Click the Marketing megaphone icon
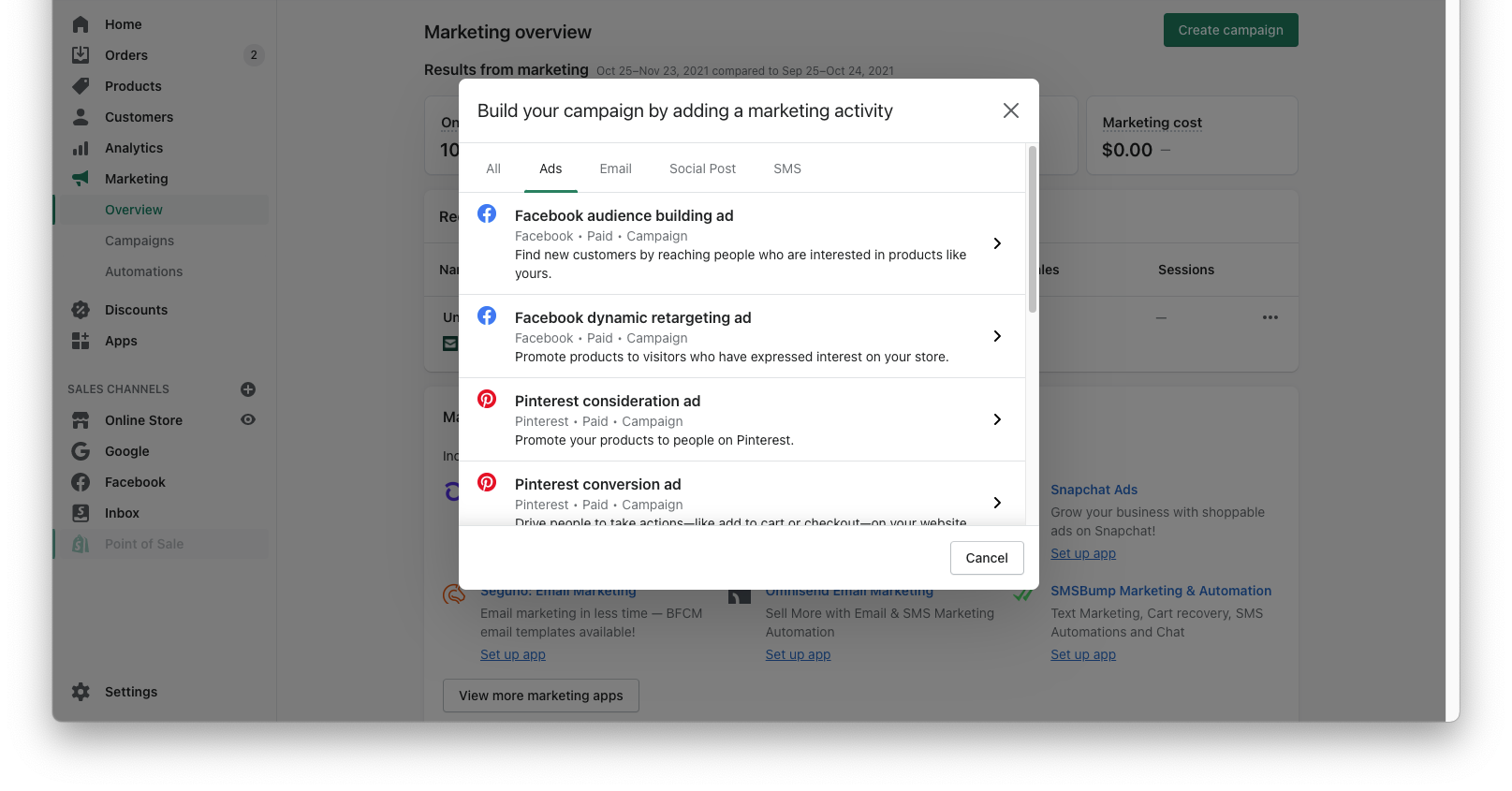 click(x=81, y=179)
